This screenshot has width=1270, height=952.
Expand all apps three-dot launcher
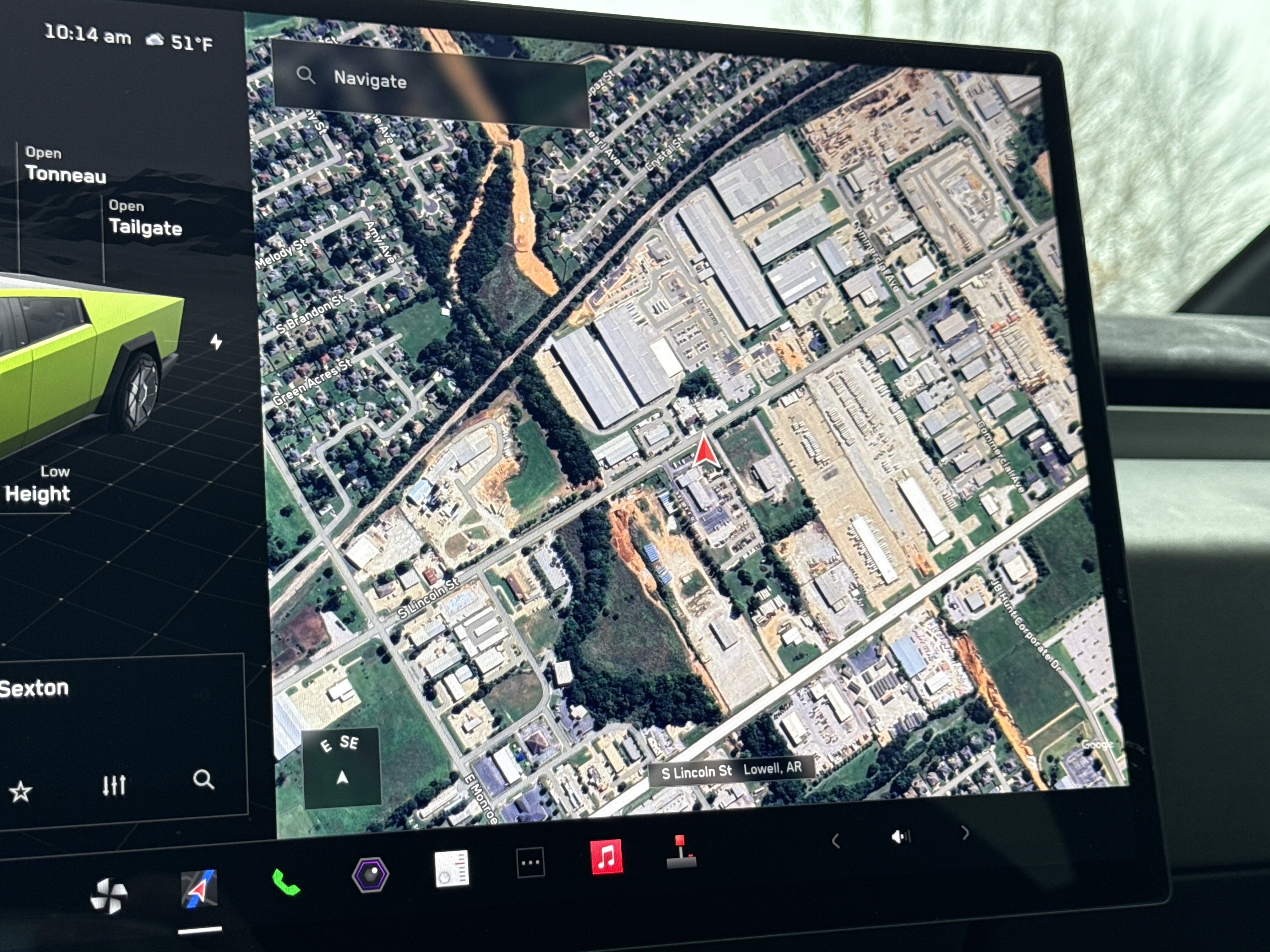(x=530, y=863)
